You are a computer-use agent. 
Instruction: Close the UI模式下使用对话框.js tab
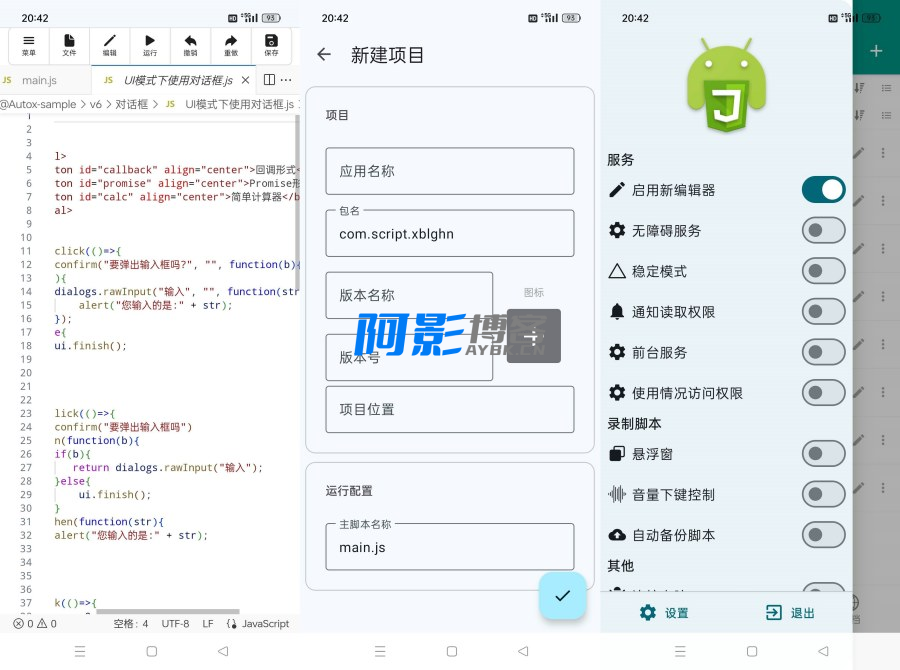point(246,80)
